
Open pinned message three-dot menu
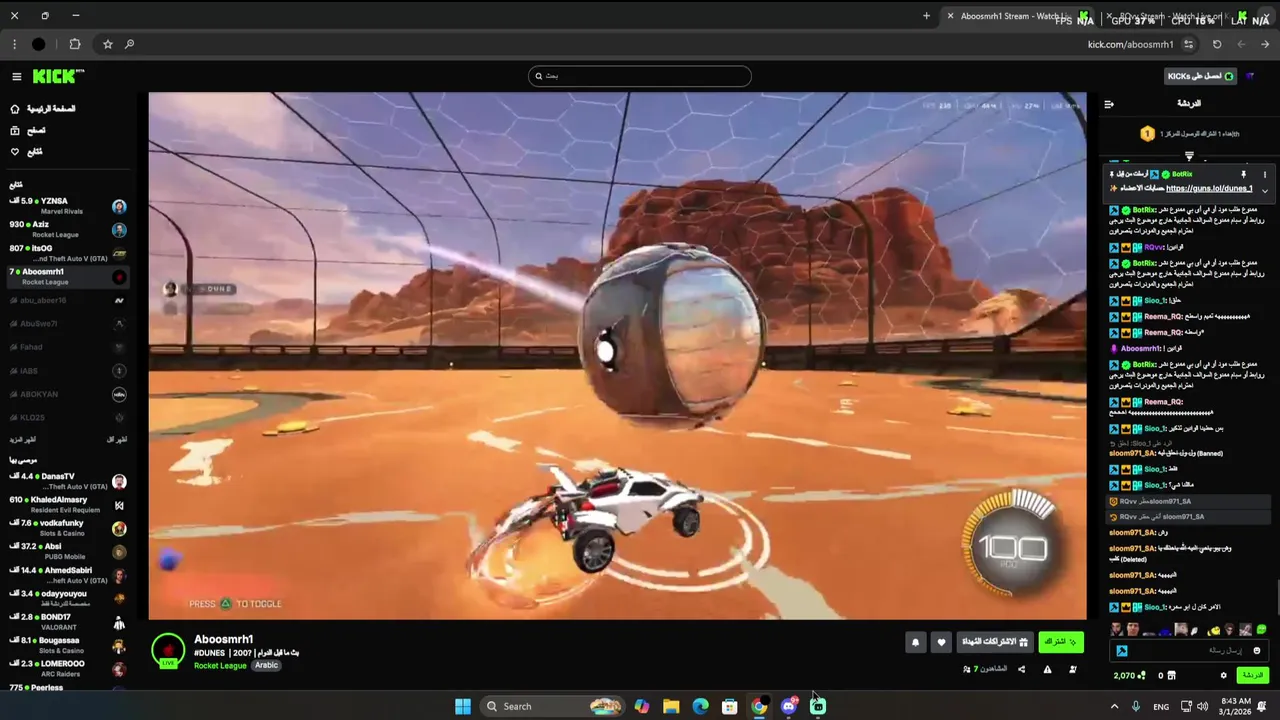tap(1264, 174)
